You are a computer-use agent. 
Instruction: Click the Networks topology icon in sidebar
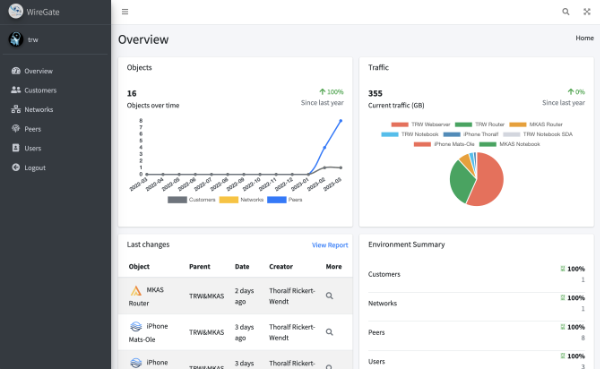pos(16,109)
